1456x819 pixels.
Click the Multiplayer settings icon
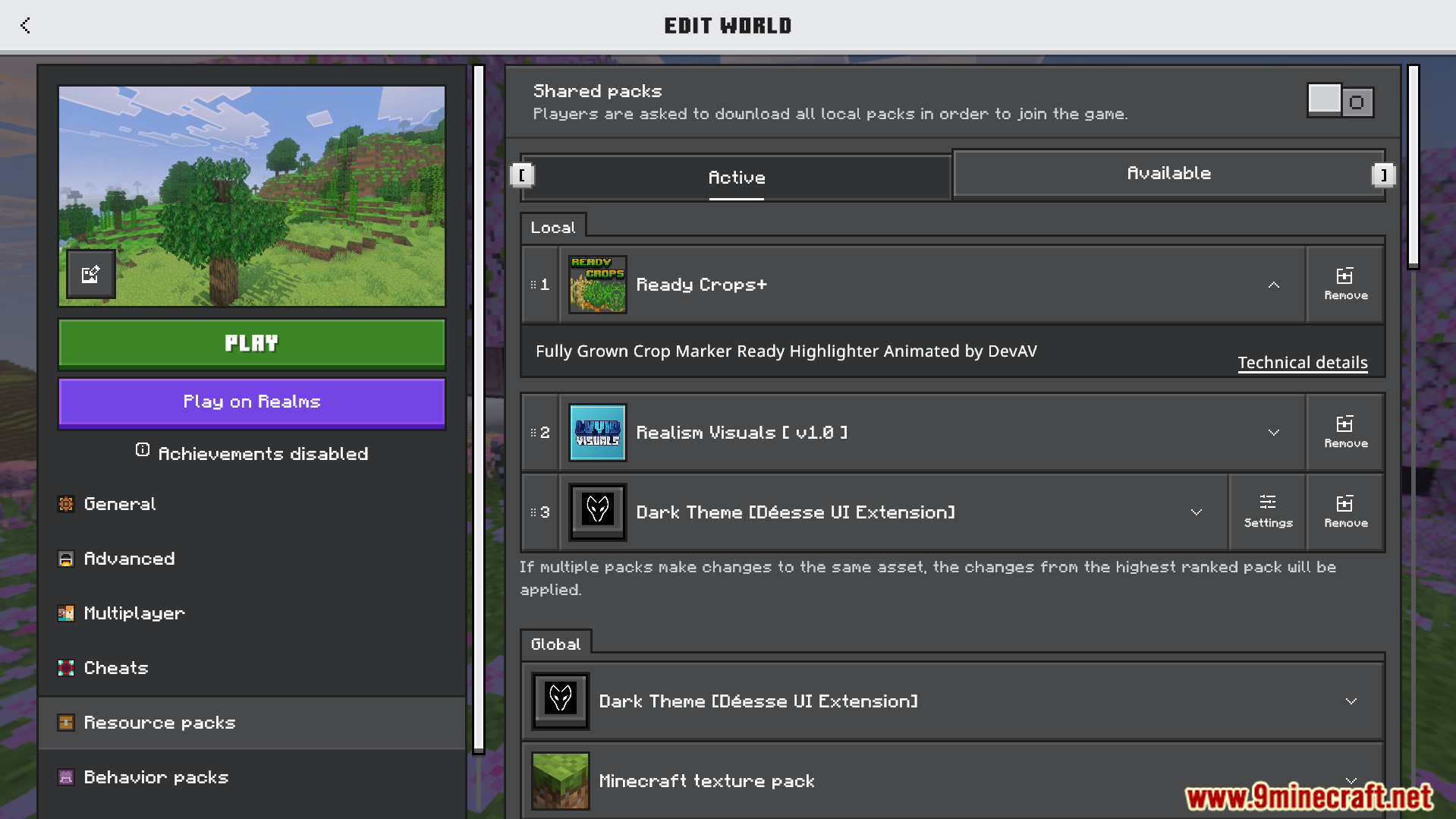click(x=66, y=613)
